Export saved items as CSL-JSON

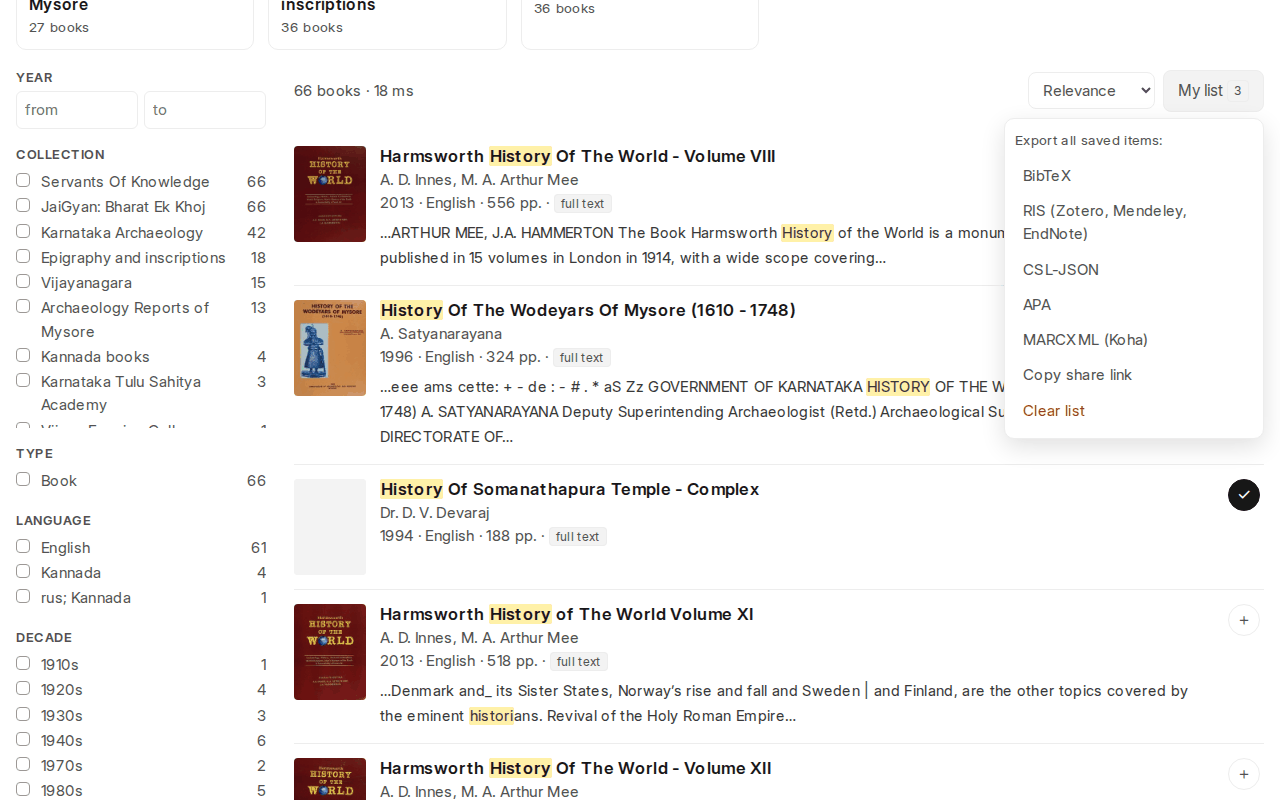click(x=1134, y=270)
